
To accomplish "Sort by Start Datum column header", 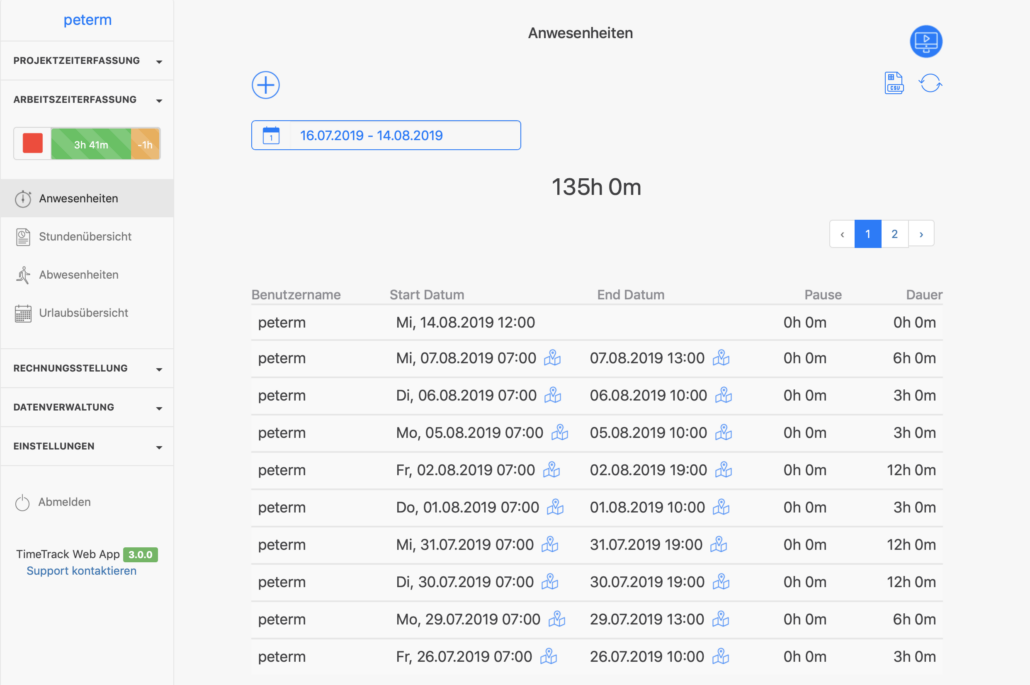I will point(427,295).
